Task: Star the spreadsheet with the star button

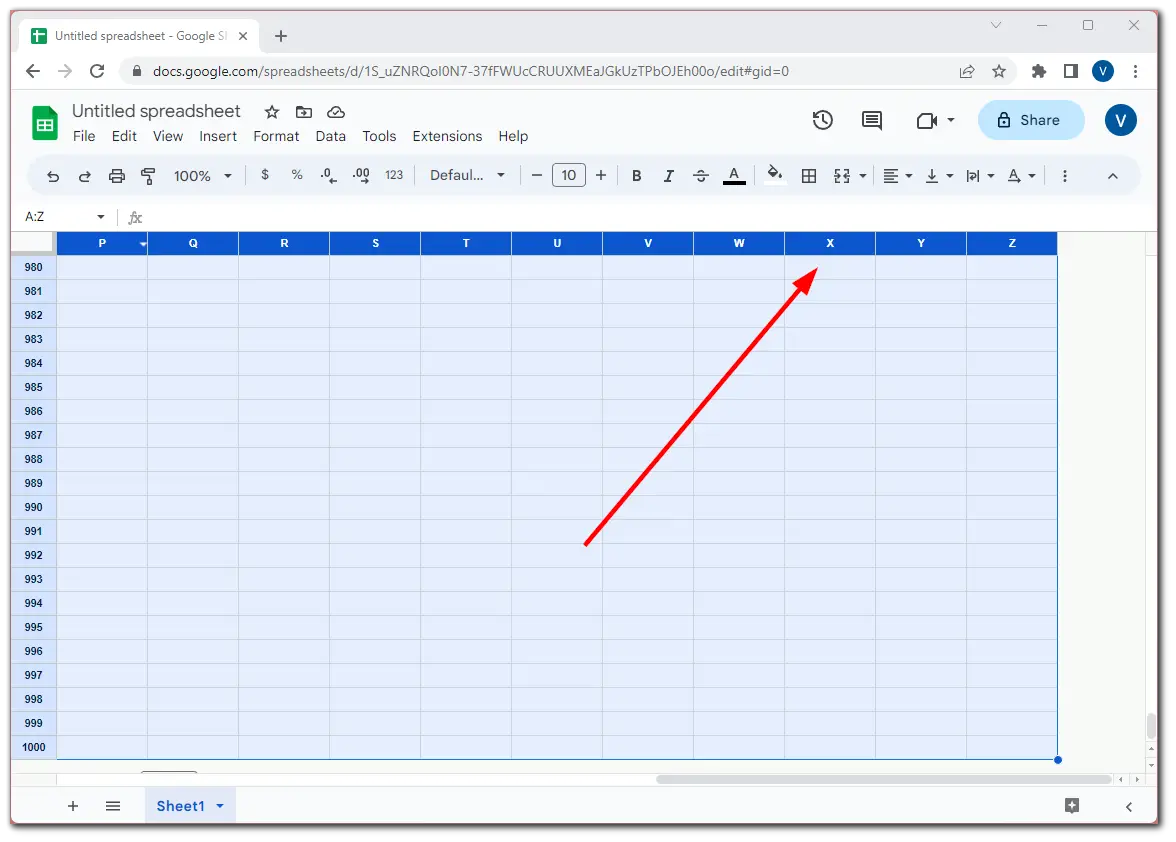Action: click(271, 112)
